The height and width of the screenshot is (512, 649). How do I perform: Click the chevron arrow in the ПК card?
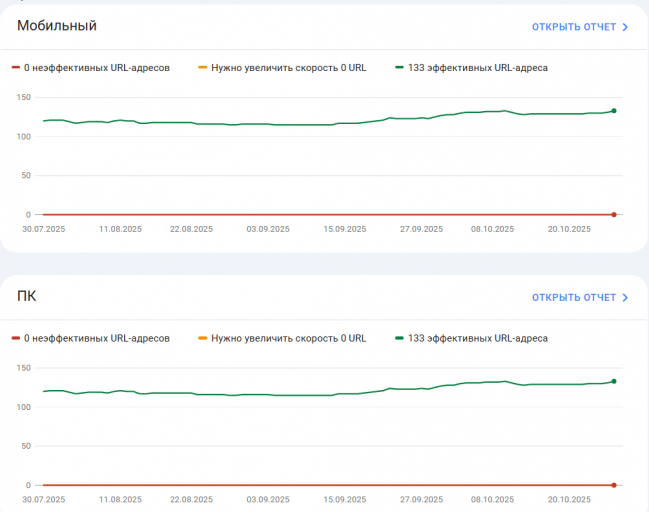coord(625,298)
